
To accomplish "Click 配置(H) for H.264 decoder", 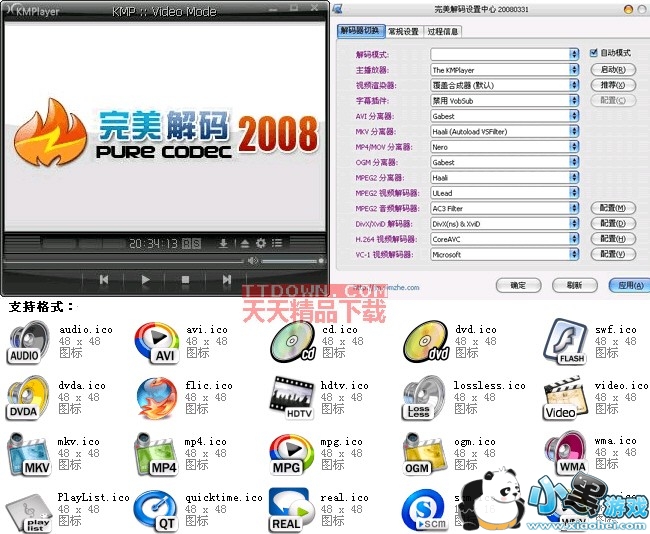I will click(613, 238).
